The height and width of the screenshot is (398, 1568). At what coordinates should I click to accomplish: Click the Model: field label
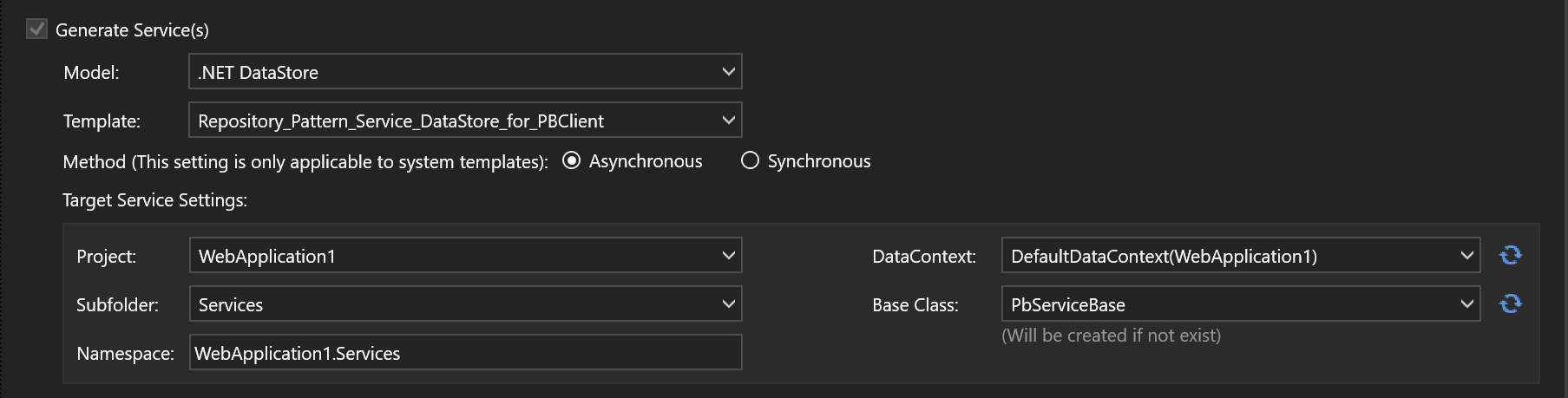click(x=91, y=73)
